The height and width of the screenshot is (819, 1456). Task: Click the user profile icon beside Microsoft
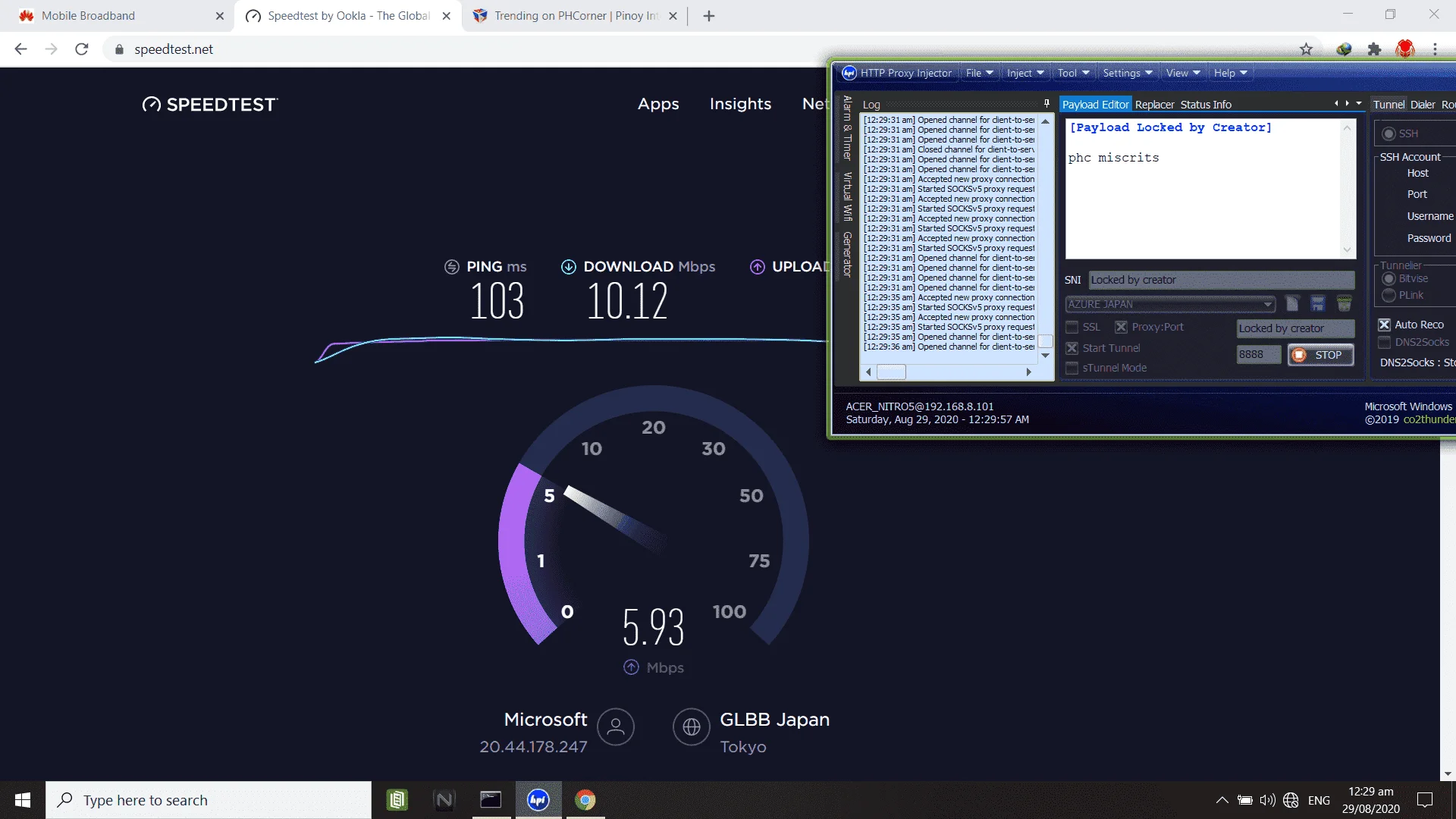[616, 727]
